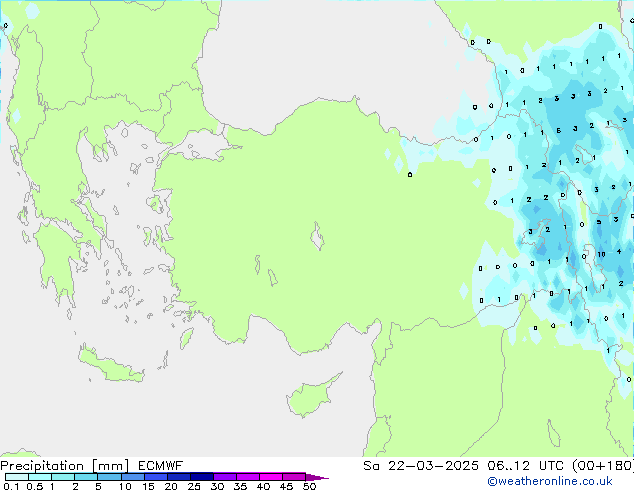
Task: Select the 30–35 mm purple swatch
Action: coord(225,477)
